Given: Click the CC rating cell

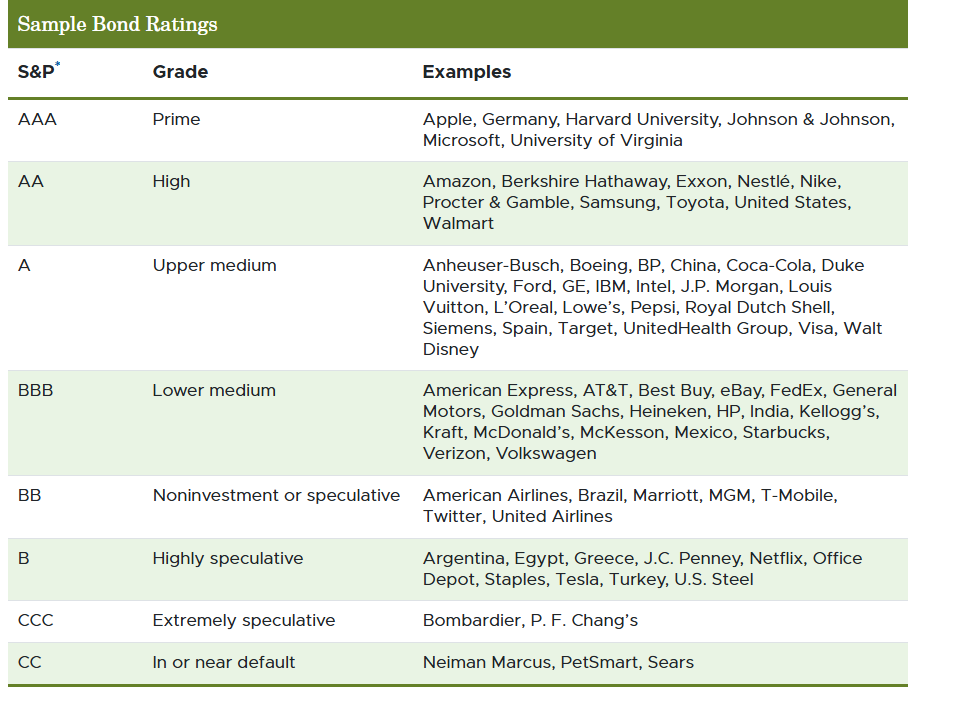Looking at the screenshot, I should coord(30,662).
